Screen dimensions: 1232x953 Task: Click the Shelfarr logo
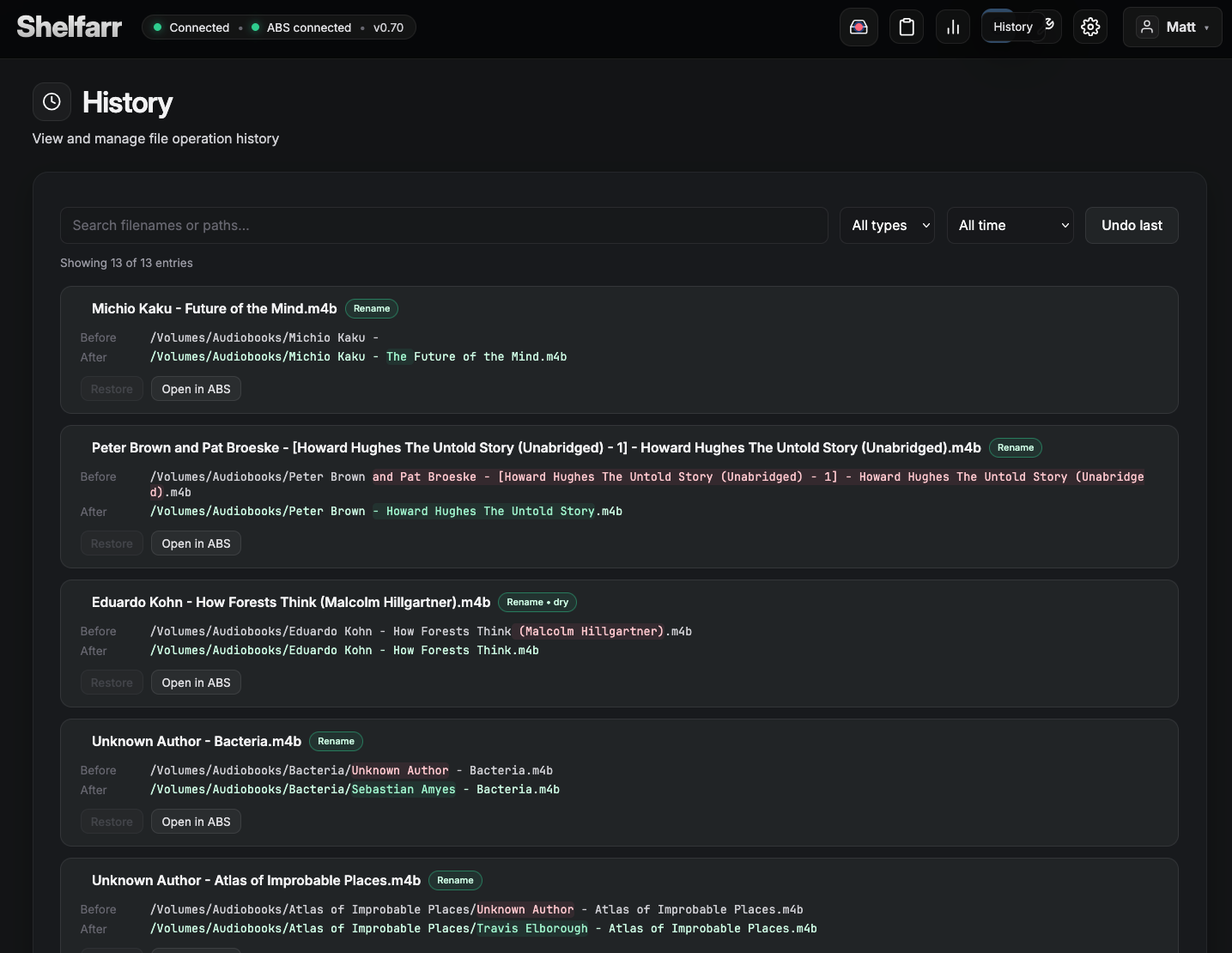(70, 27)
